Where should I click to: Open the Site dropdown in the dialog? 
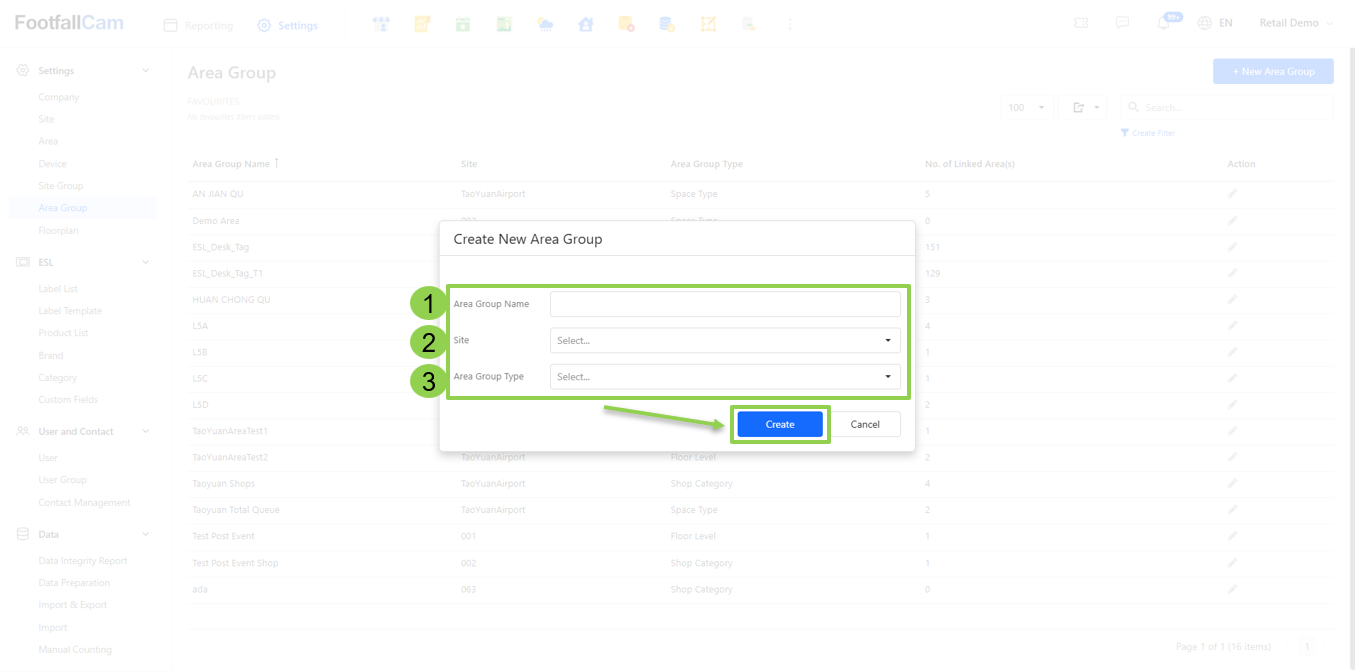725,340
